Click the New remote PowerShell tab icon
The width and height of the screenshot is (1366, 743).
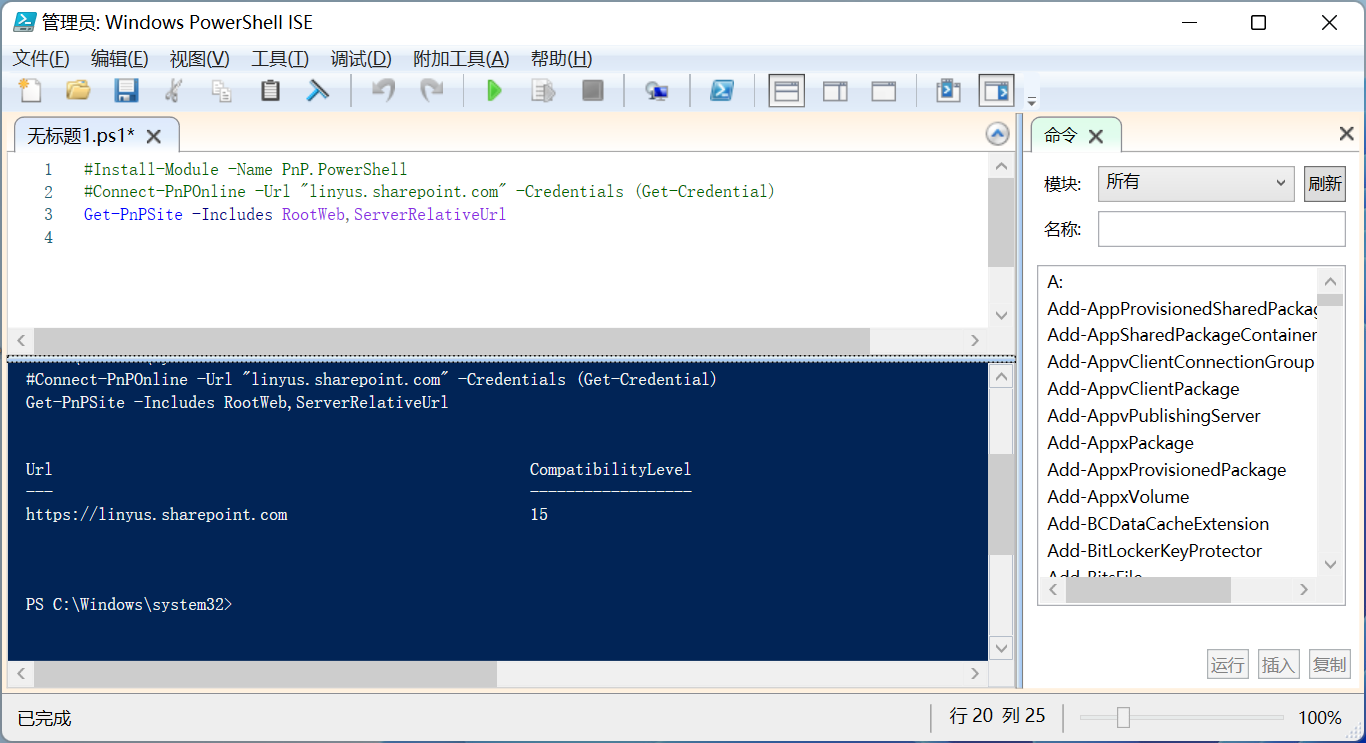(x=657, y=91)
